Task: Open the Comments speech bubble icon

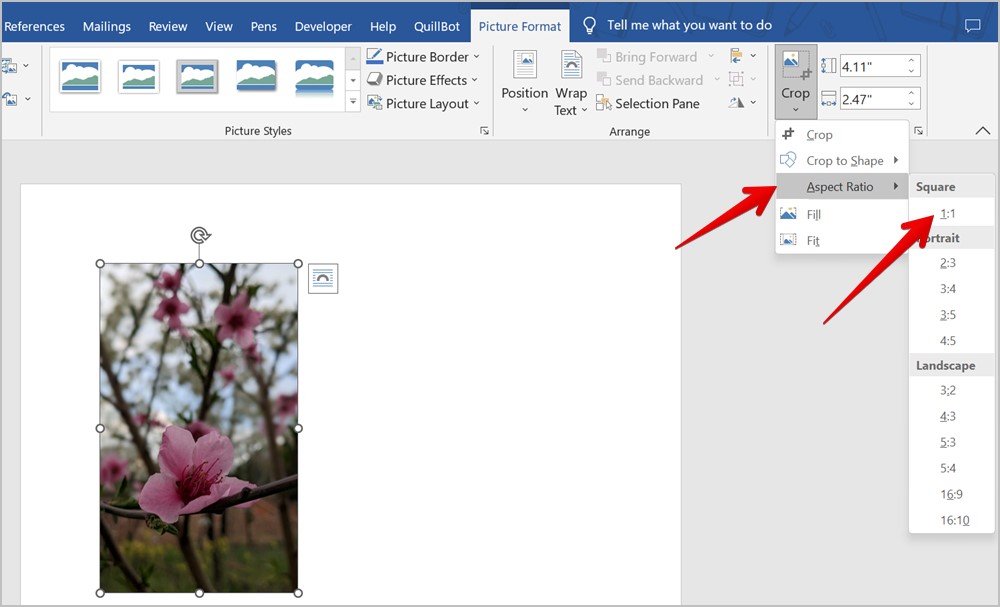Action: (x=972, y=26)
